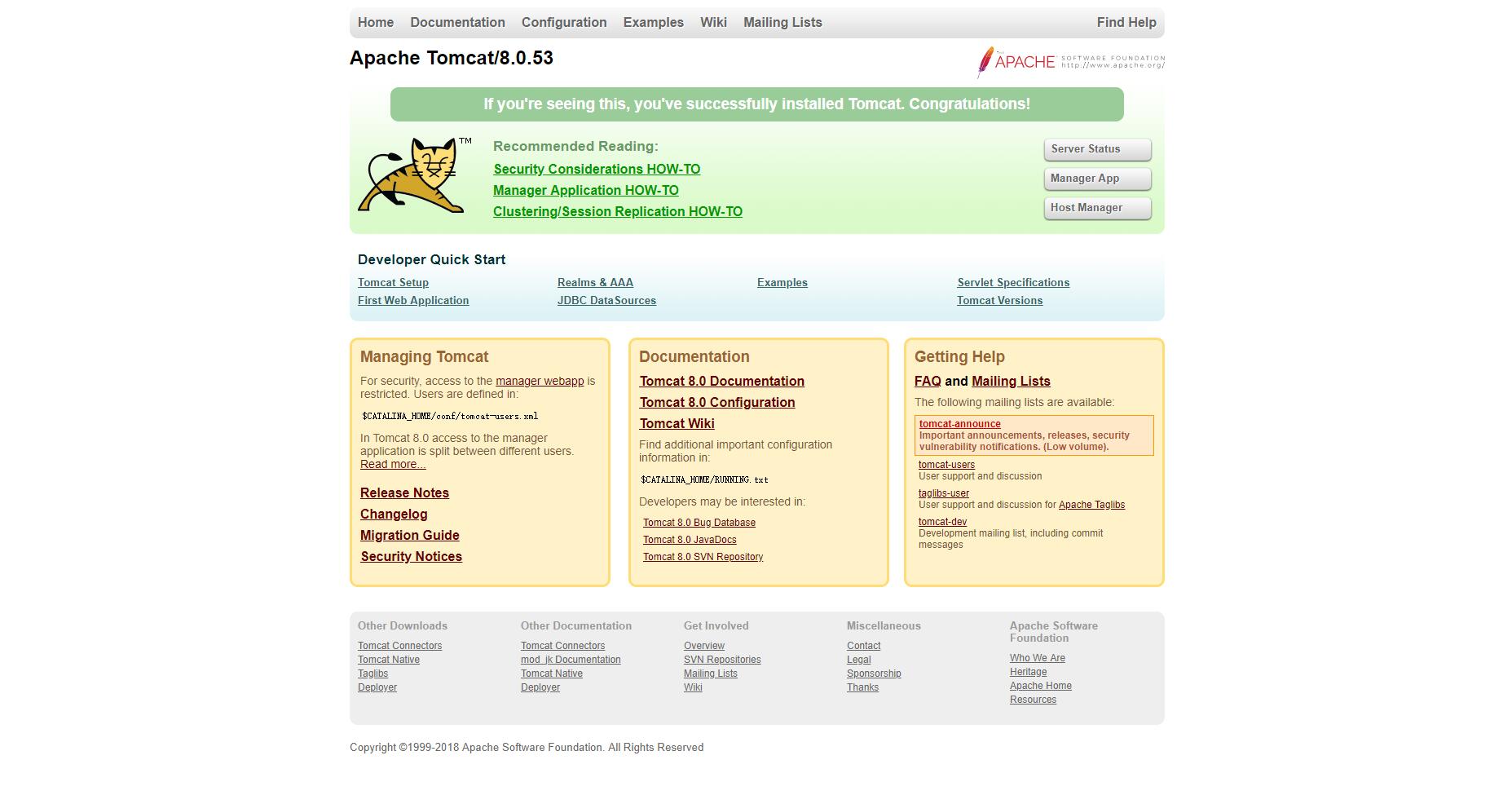Open Mailing Lists in the top navigation bar

click(x=782, y=23)
